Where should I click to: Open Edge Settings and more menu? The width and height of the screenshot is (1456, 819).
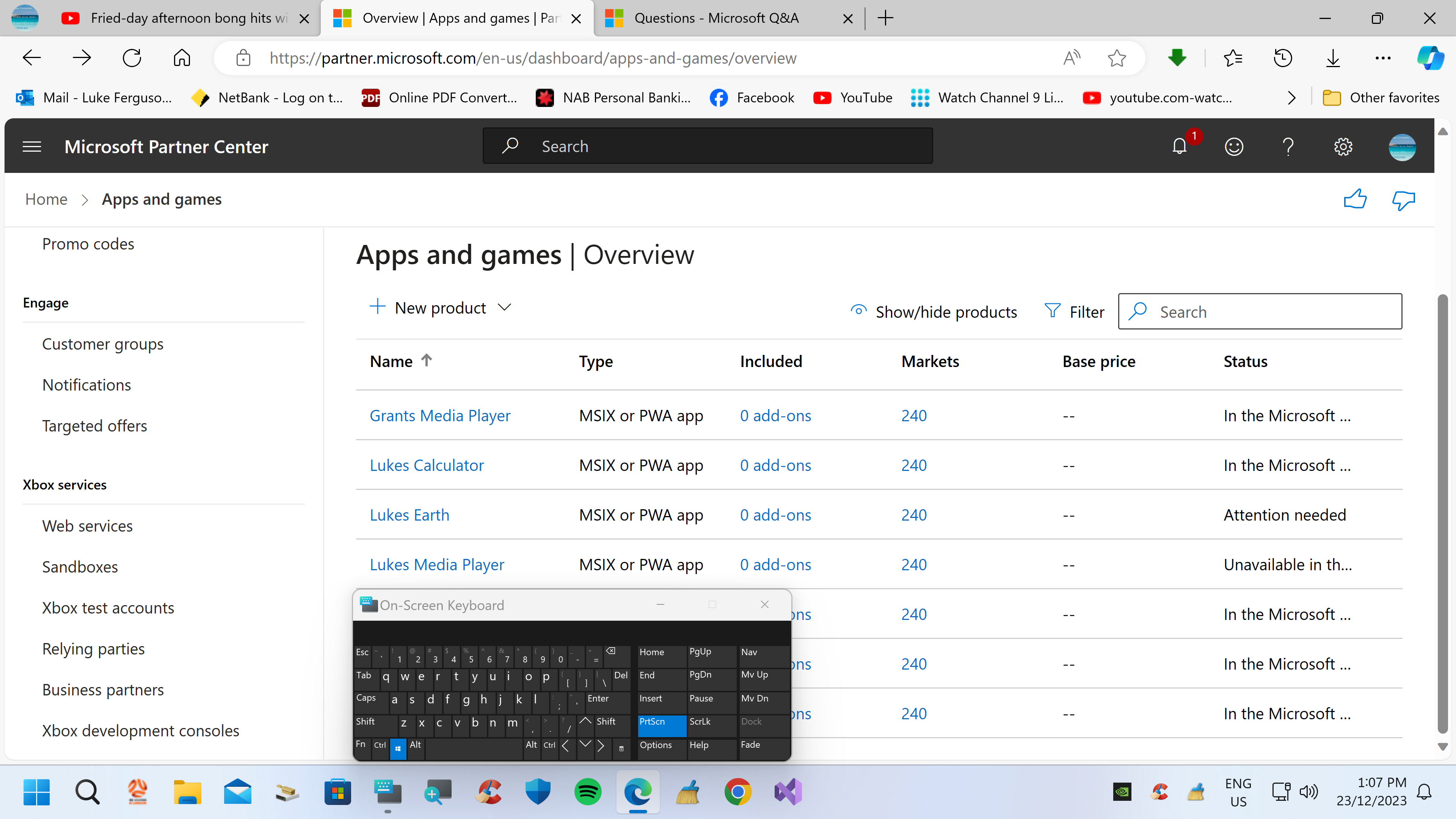tap(1382, 58)
